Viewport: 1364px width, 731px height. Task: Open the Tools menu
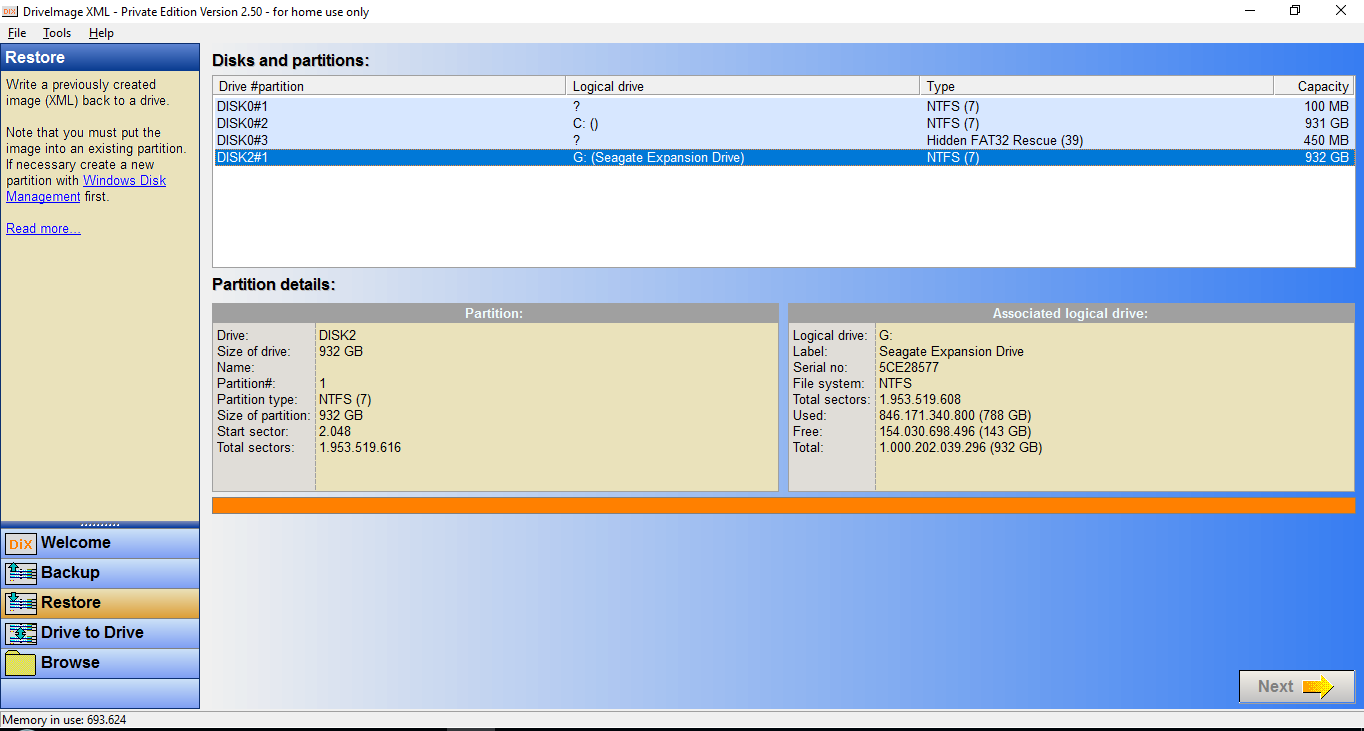point(57,33)
